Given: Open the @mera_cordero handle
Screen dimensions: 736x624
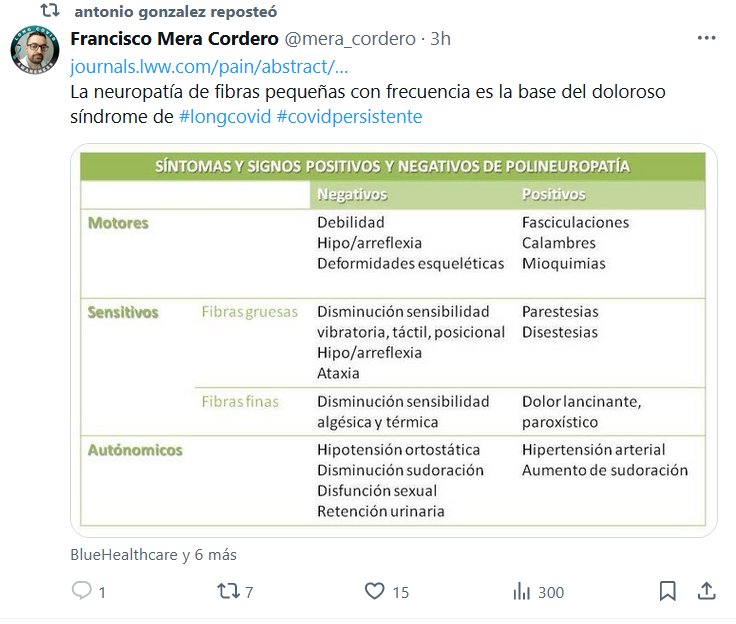Looking at the screenshot, I should click(x=350, y=40).
